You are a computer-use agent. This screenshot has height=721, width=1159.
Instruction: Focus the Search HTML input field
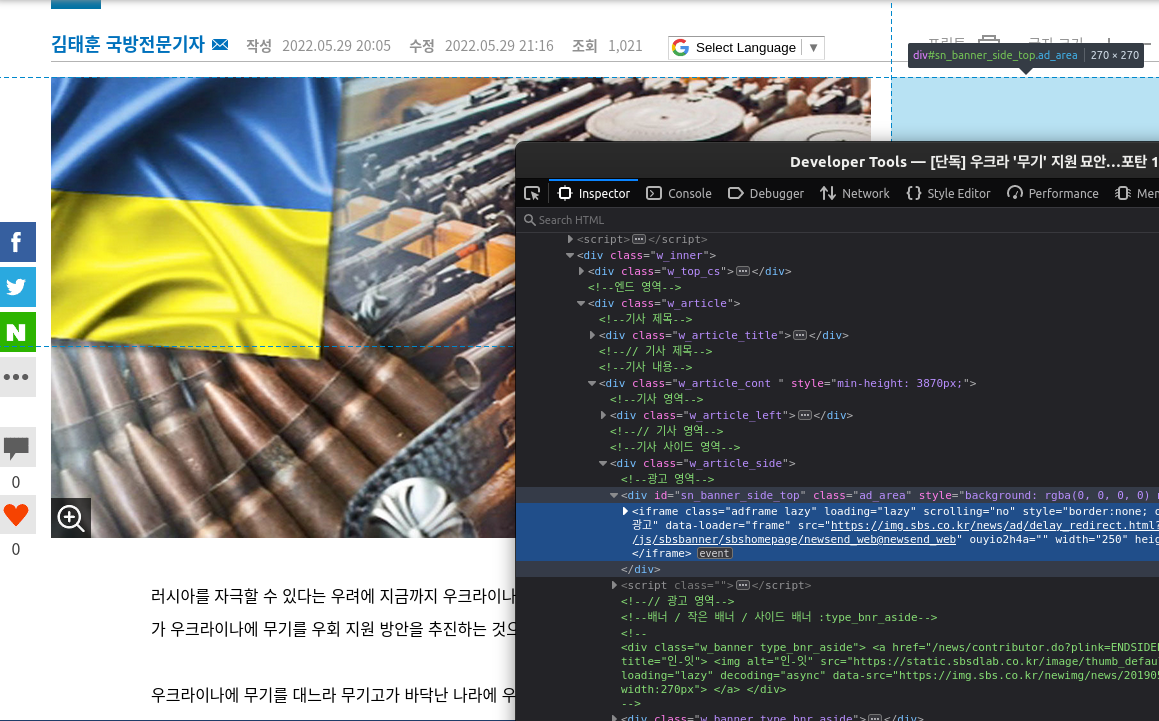(x=843, y=220)
